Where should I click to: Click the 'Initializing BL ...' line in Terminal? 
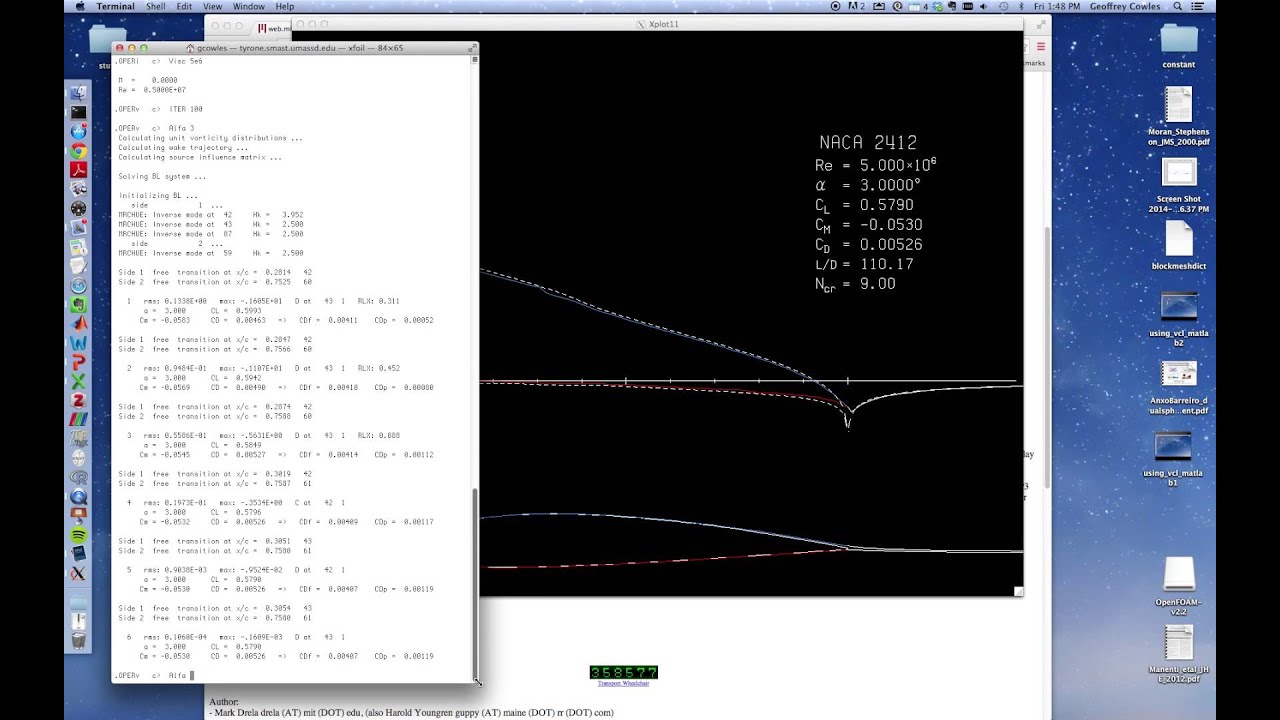coord(158,195)
